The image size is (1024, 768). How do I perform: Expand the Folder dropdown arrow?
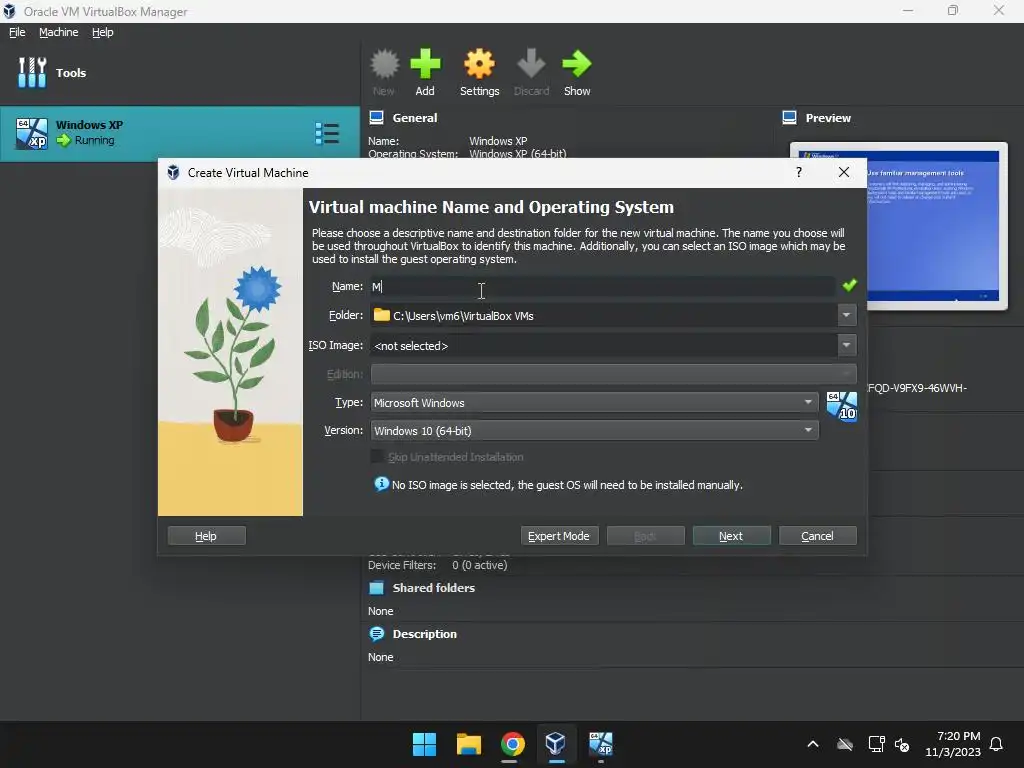click(846, 315)
